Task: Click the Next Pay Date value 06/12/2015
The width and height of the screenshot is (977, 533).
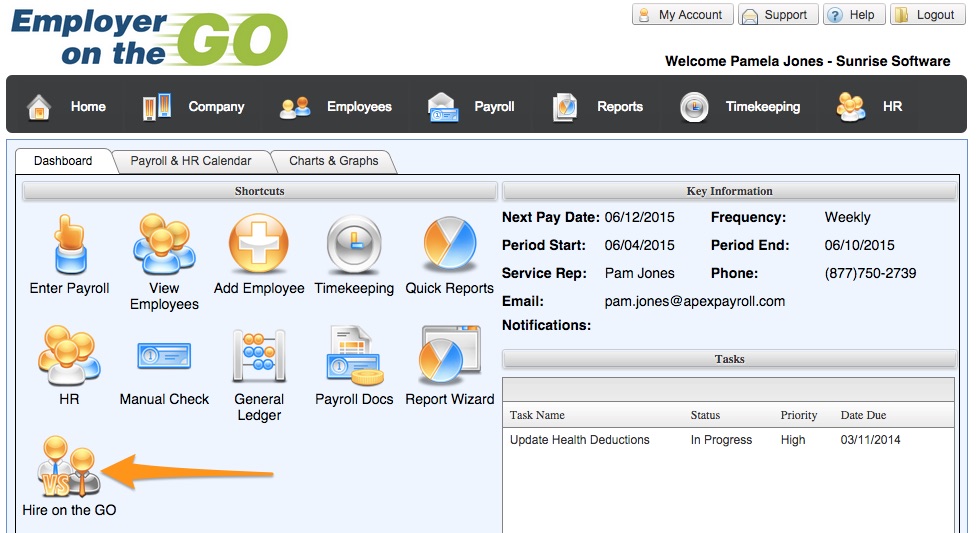Action: click(639, 217)
